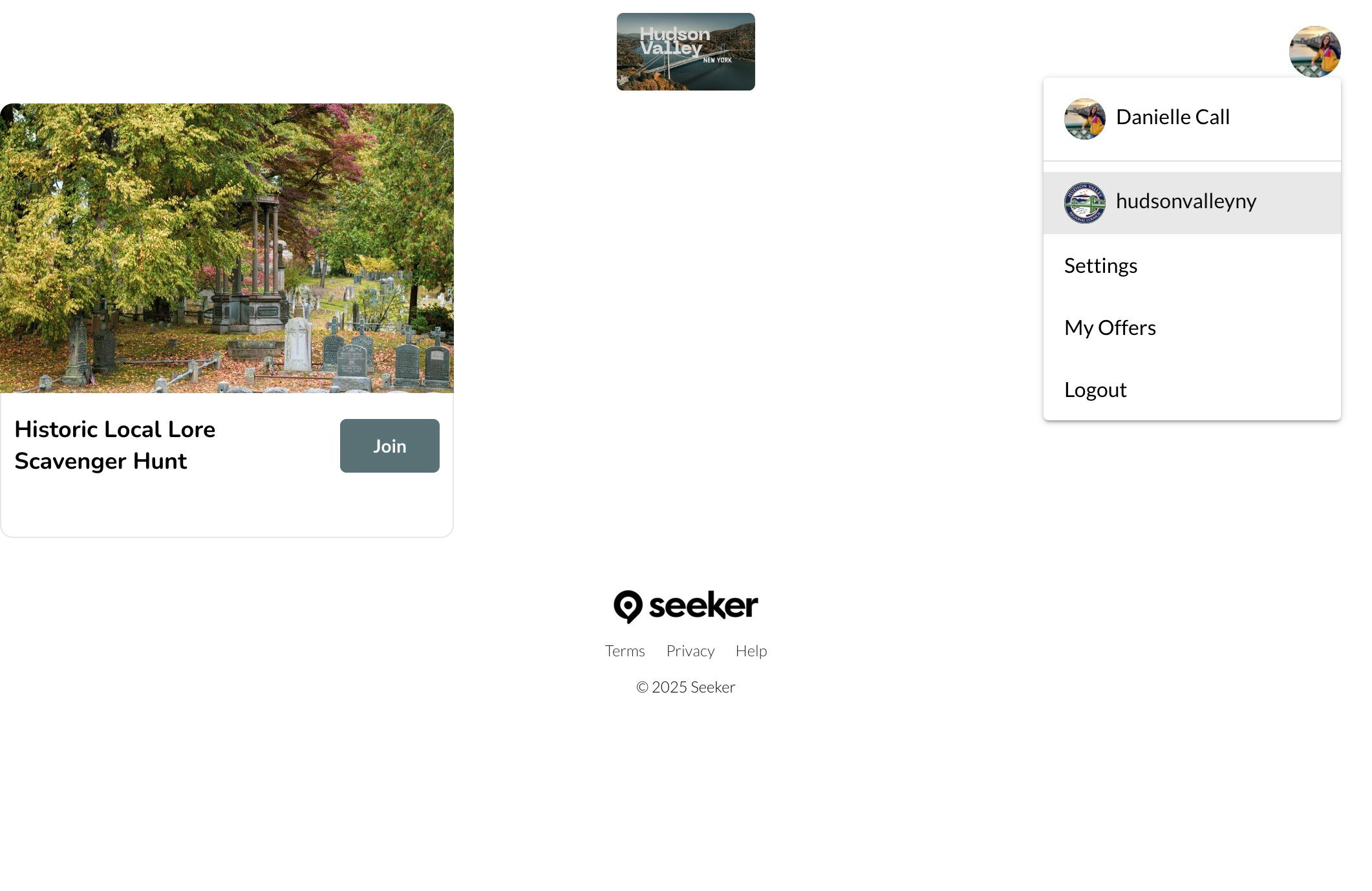Image resolution: width=1372 pixels, height=891 pixels.
Task: Open the Privacy link in footer
Action: (690, 650)
